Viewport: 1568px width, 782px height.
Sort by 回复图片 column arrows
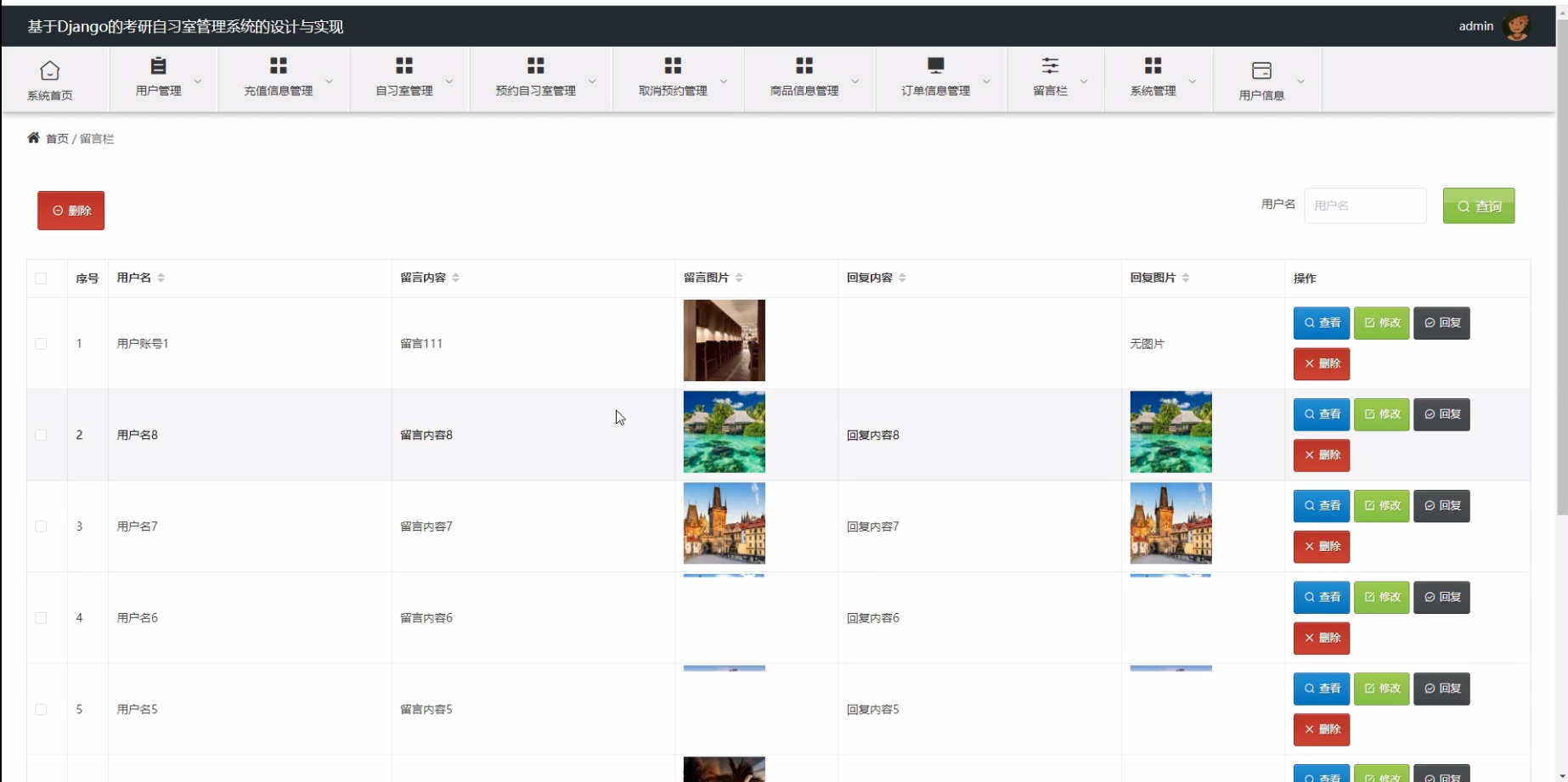click(x=1186, y=278)
